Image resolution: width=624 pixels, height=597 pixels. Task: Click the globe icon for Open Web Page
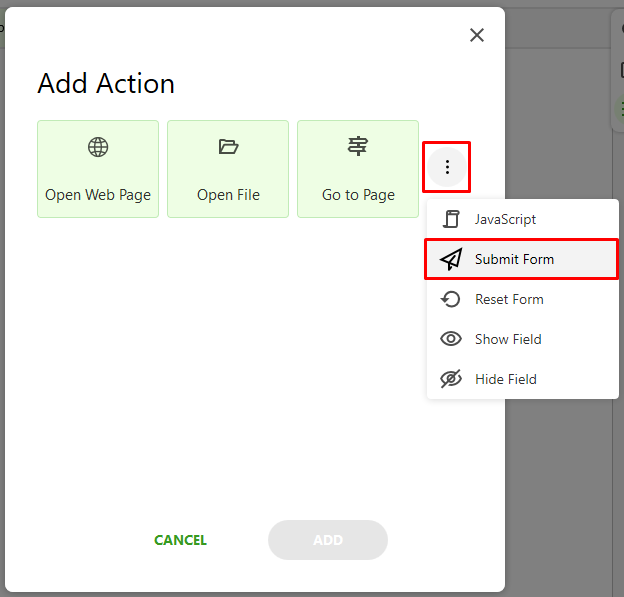click(x=98, y=147)
